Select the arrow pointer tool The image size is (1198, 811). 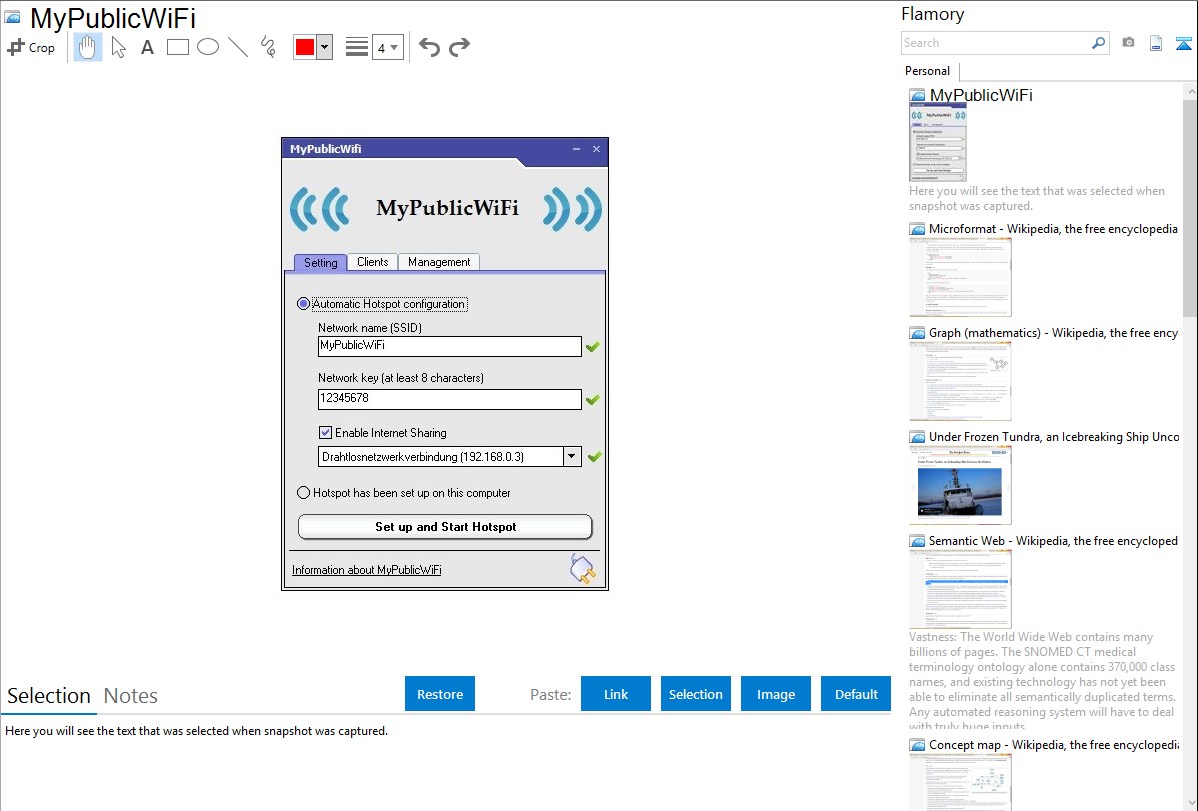118,47
